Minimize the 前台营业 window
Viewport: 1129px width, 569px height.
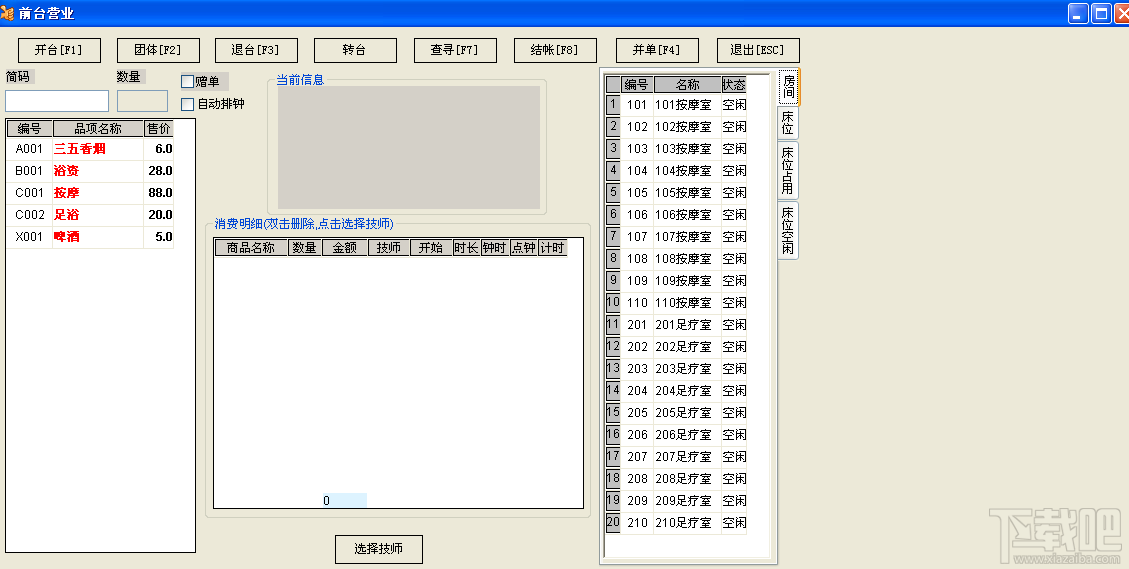click(x=1078, y=14)
